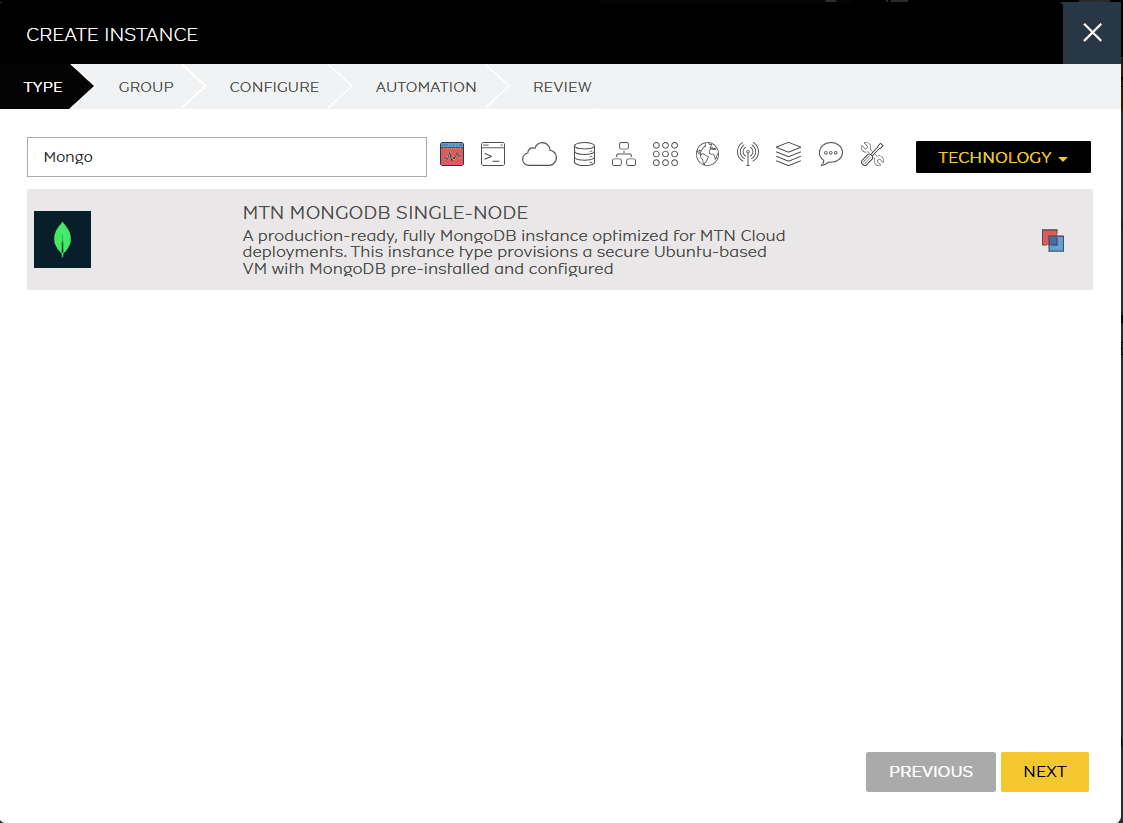
Task: Focus the search field containing Mongo
Action: (227, 157)
